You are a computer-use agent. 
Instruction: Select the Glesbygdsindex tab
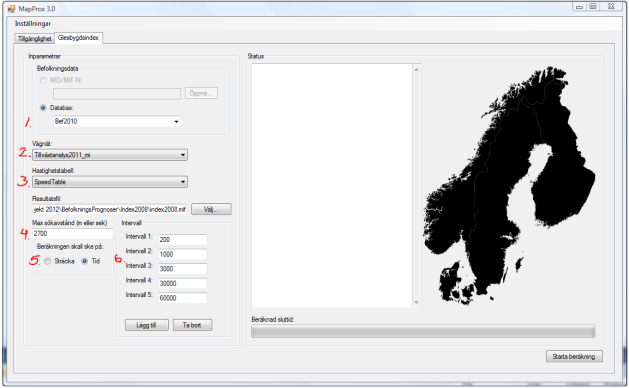tap(78, 38)
